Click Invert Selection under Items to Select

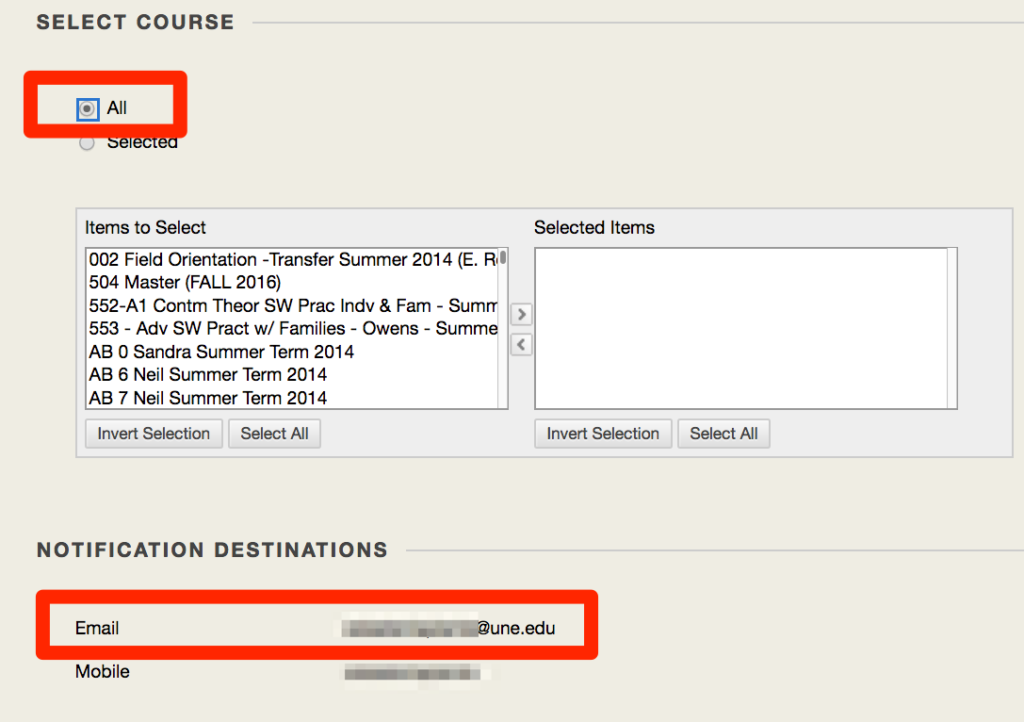(x=153, y=433)
